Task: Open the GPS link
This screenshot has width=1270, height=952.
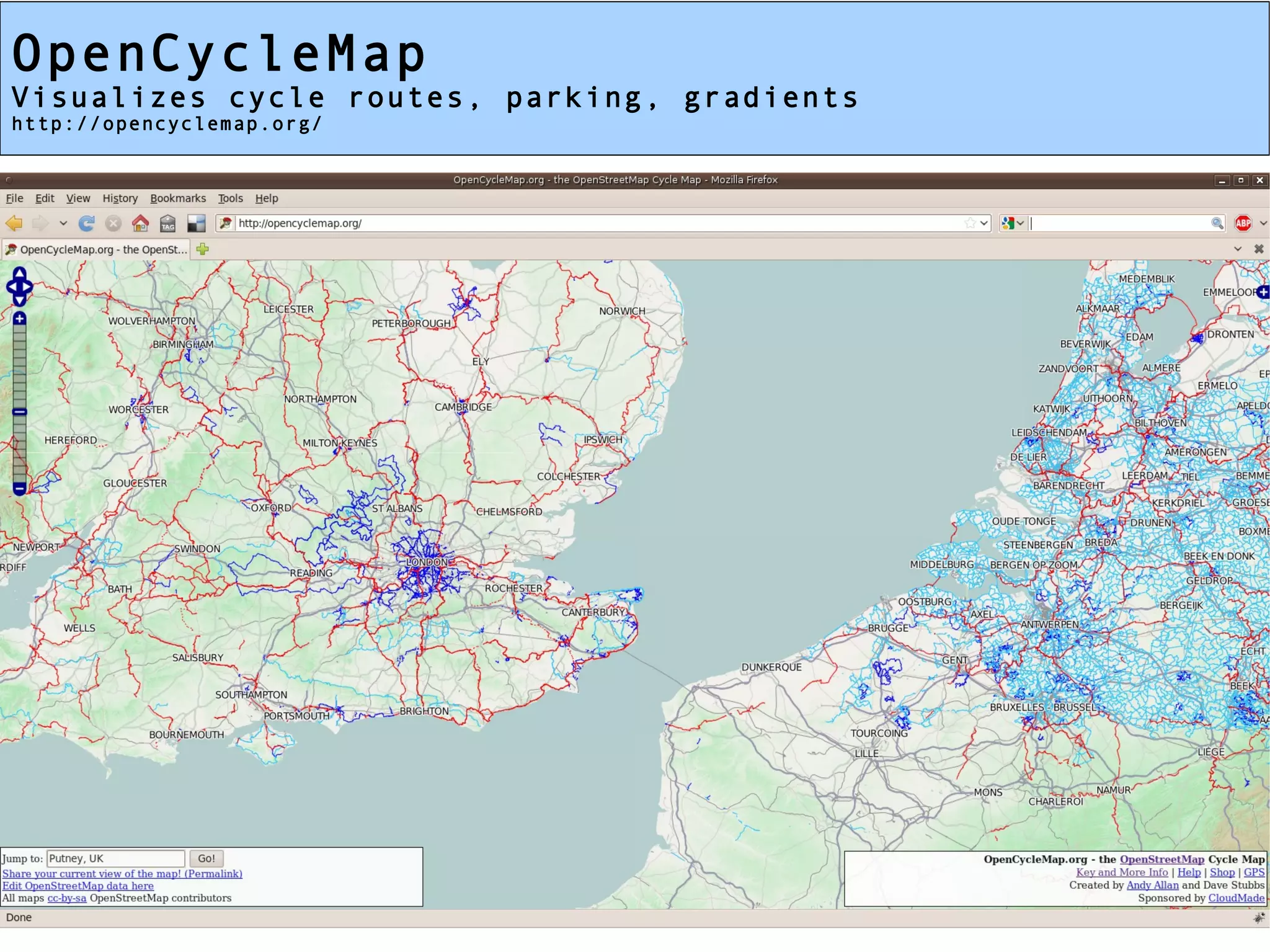Action: pos(1254,872)
